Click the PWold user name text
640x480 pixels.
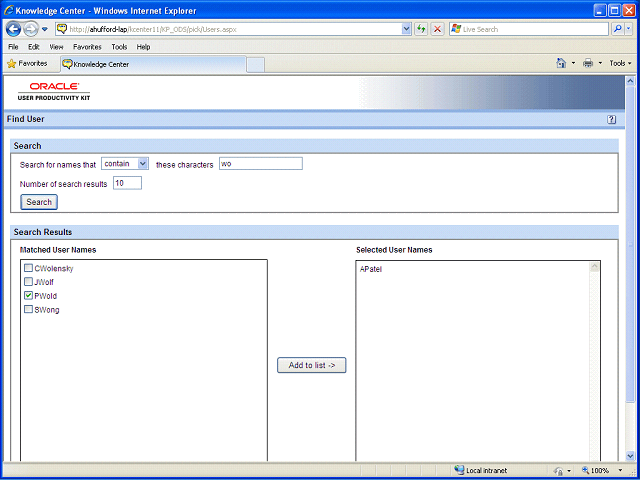click(x=46, y=296)
